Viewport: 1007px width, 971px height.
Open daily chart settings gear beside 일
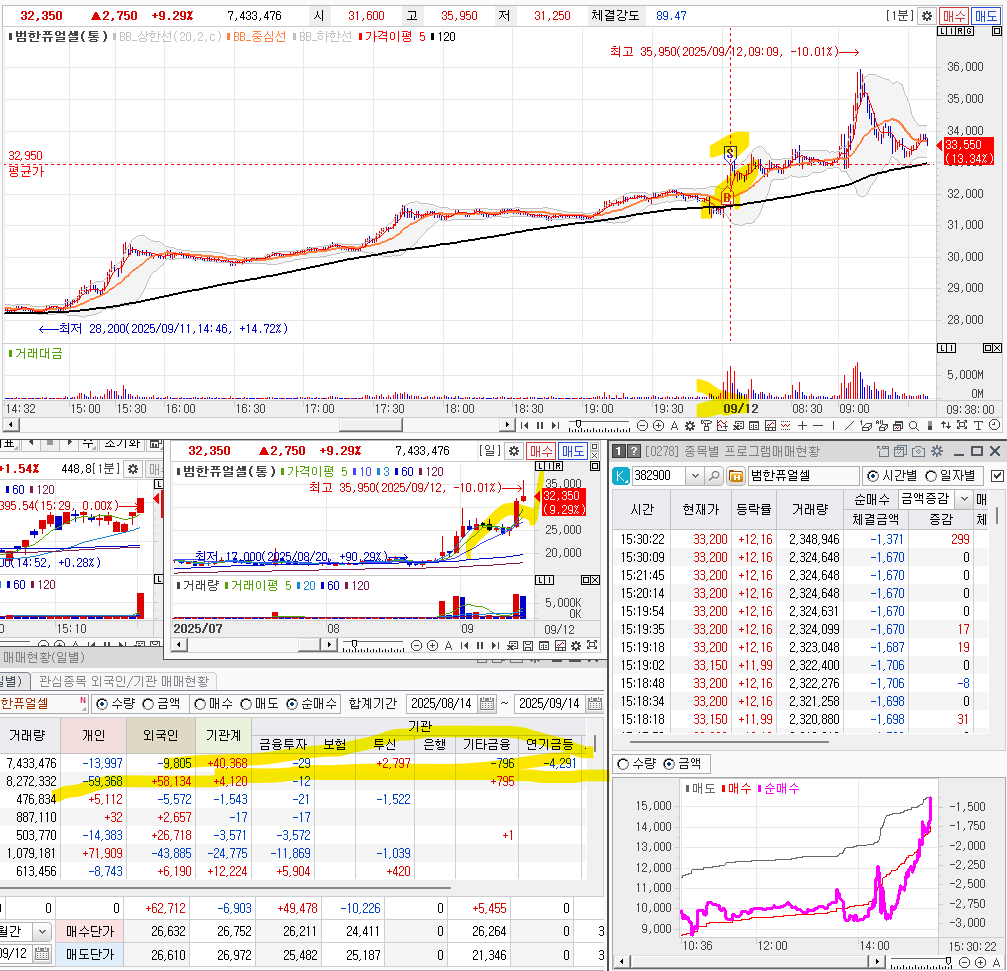coord(514,451)
